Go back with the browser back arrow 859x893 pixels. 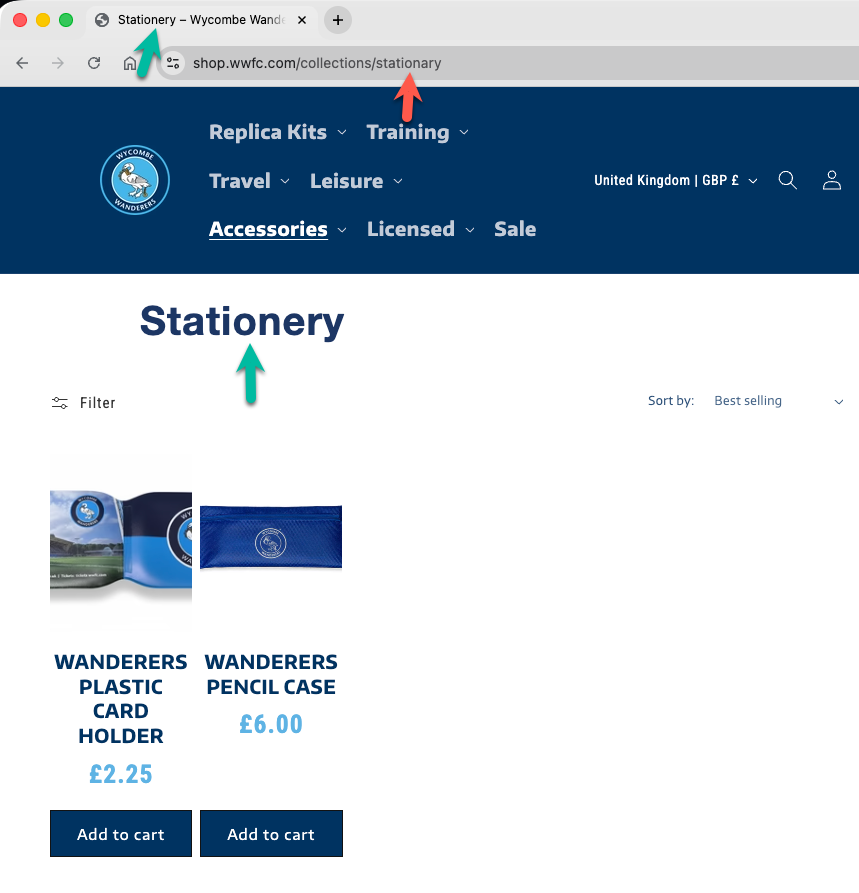coord(22,63)
